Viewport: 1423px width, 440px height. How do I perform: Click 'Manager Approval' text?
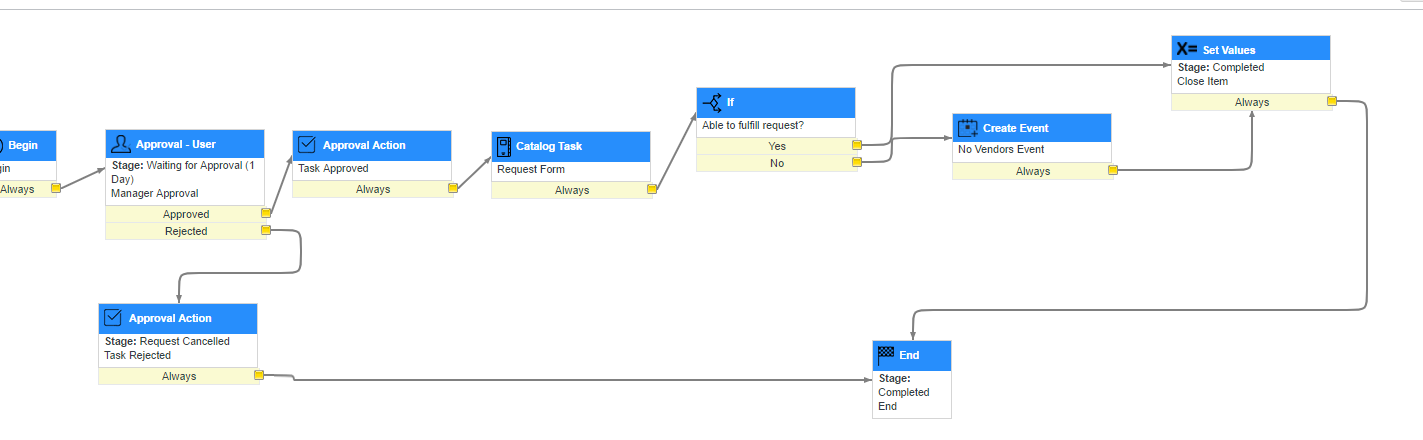coord(155,193)
